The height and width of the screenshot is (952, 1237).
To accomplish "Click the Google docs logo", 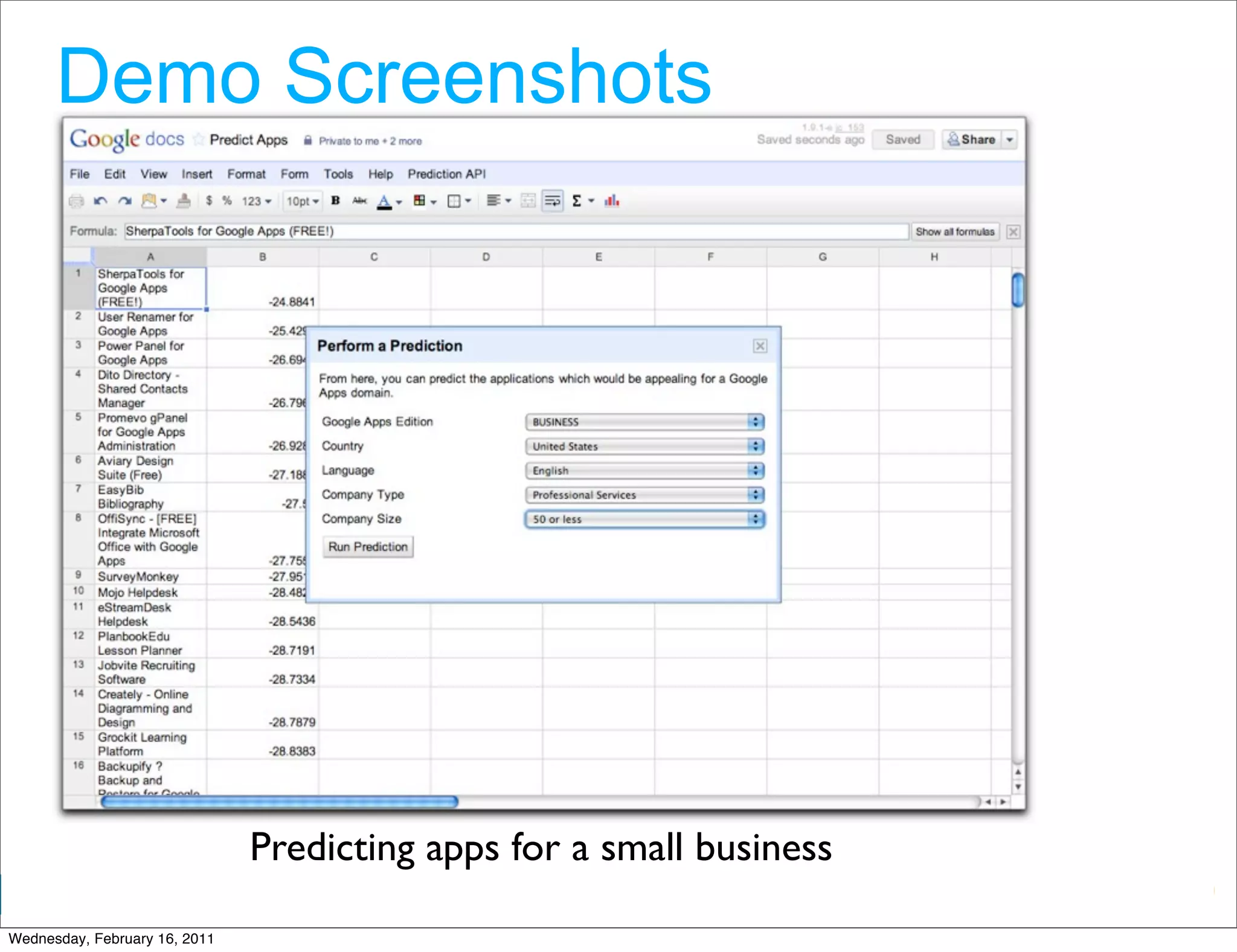I will pos(127,139).
